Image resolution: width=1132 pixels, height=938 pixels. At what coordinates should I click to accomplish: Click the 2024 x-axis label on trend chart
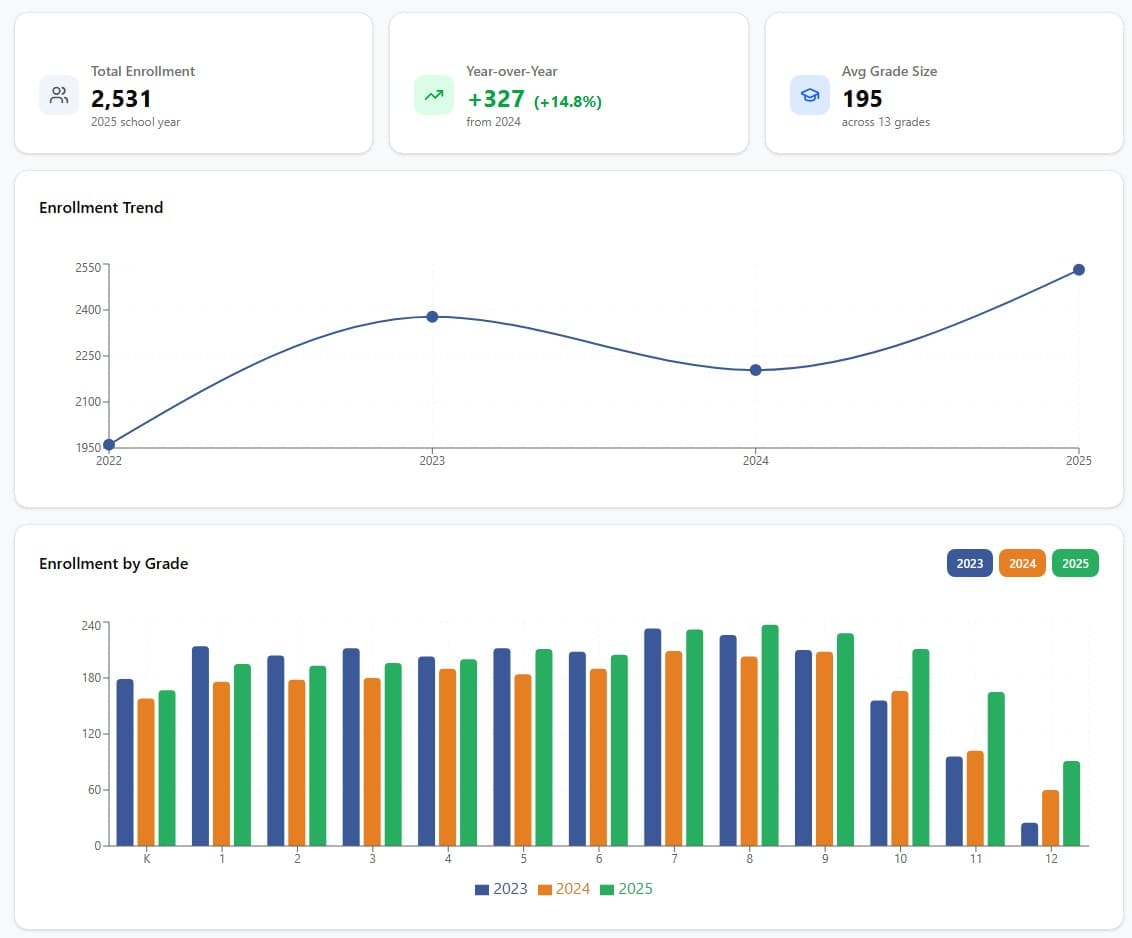[x=756, y=461]
